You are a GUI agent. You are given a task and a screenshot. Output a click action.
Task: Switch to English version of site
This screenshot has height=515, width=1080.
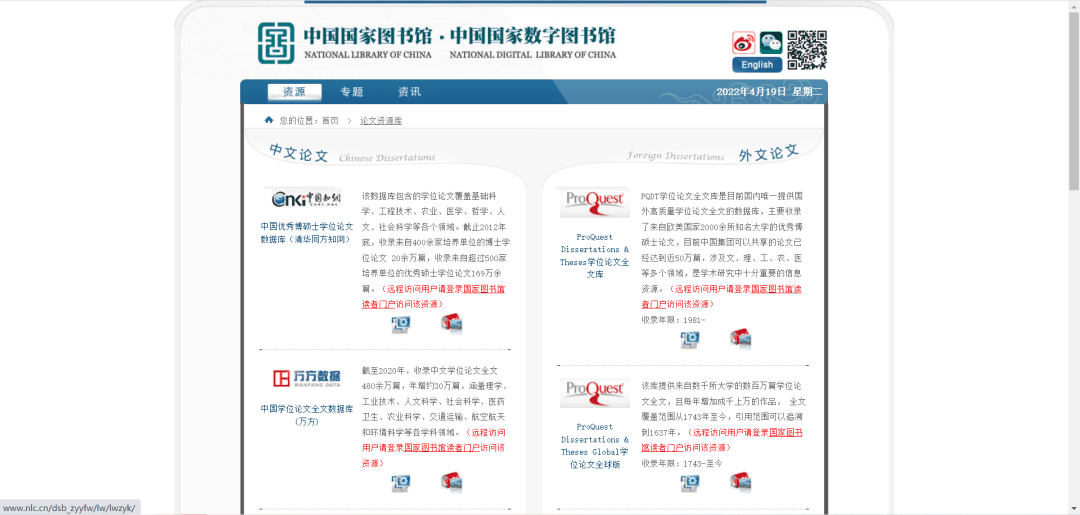point(757,65)
